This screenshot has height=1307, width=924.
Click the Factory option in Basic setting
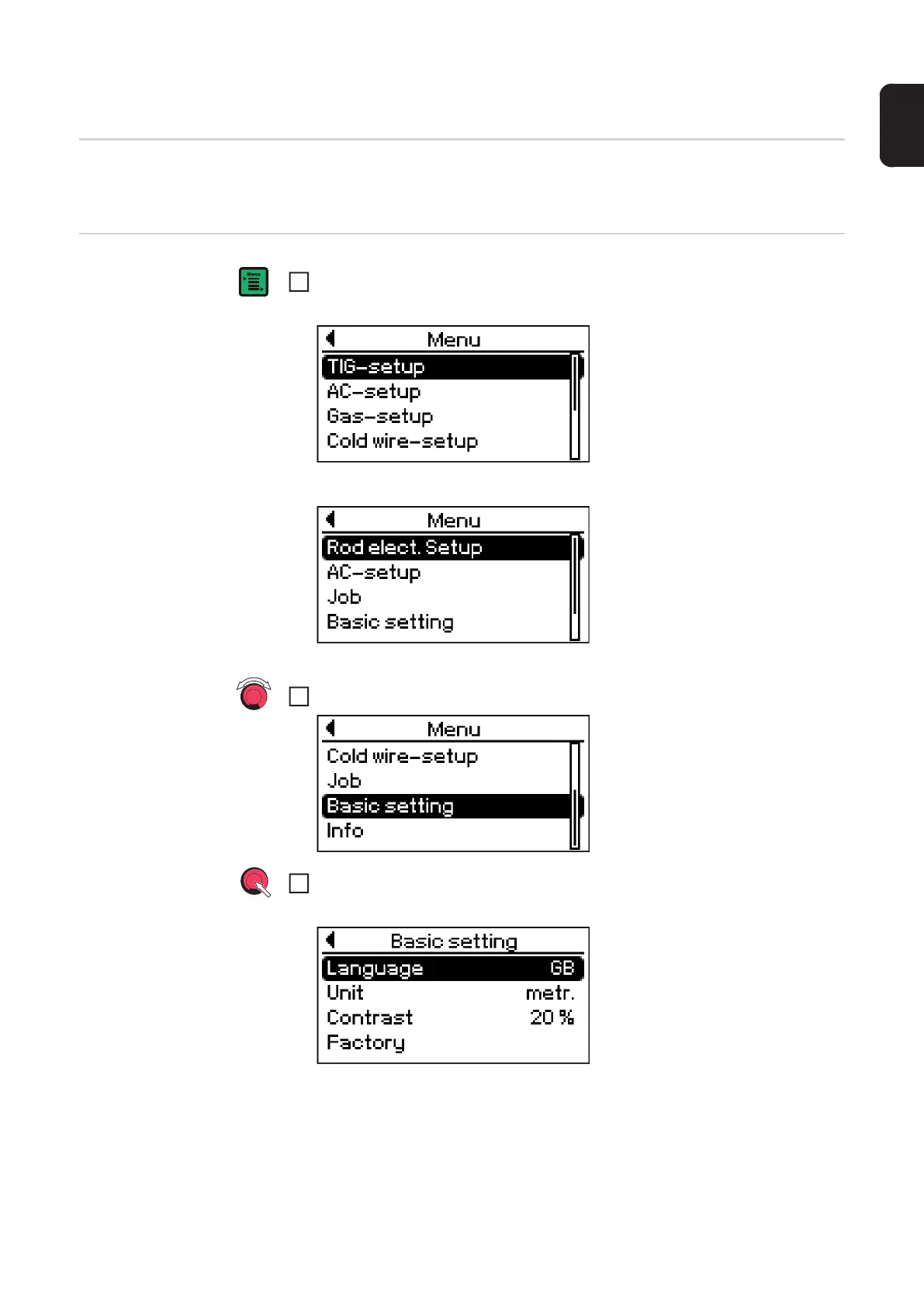366,1042
